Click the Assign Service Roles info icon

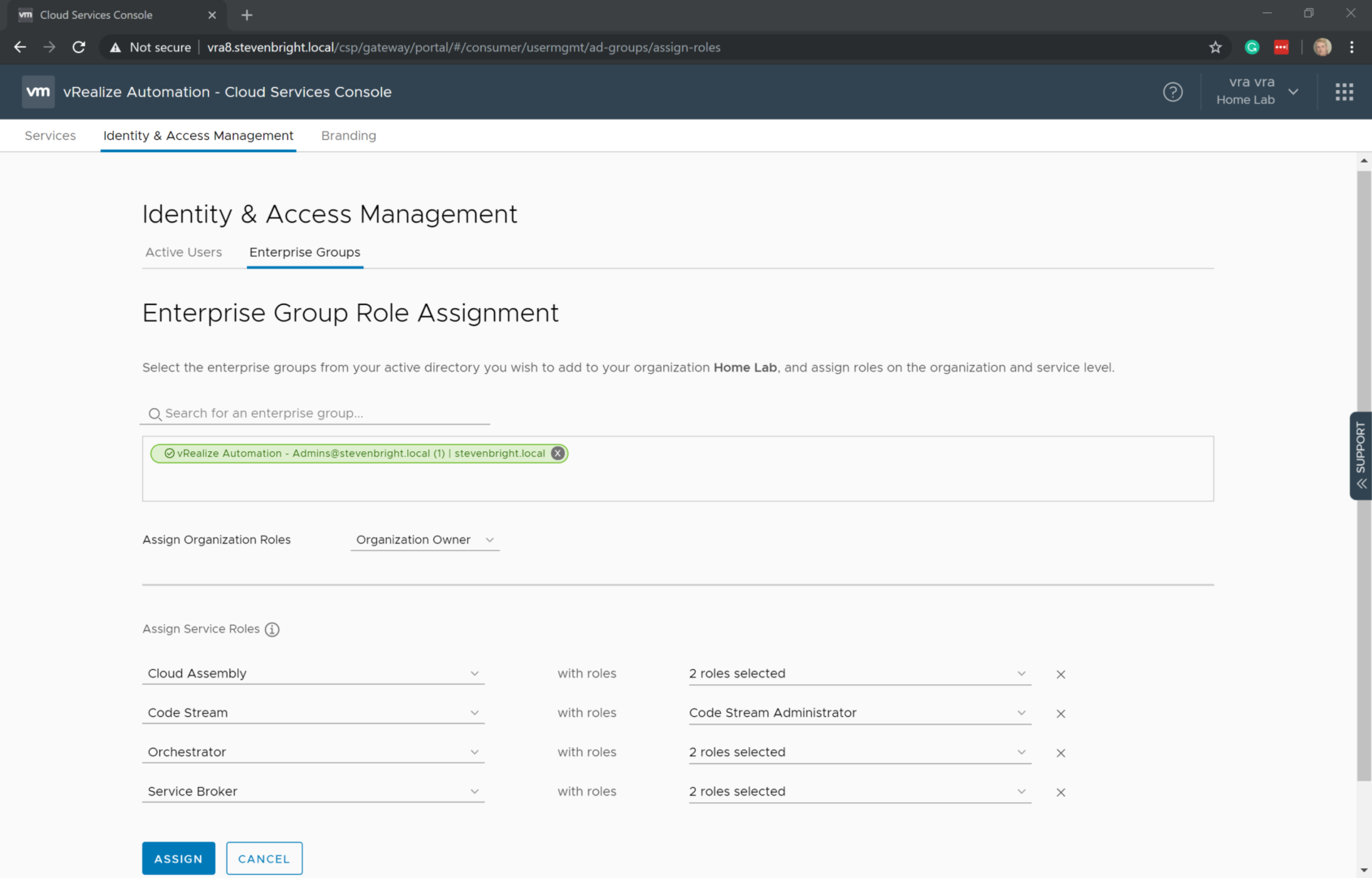[272, 629]
